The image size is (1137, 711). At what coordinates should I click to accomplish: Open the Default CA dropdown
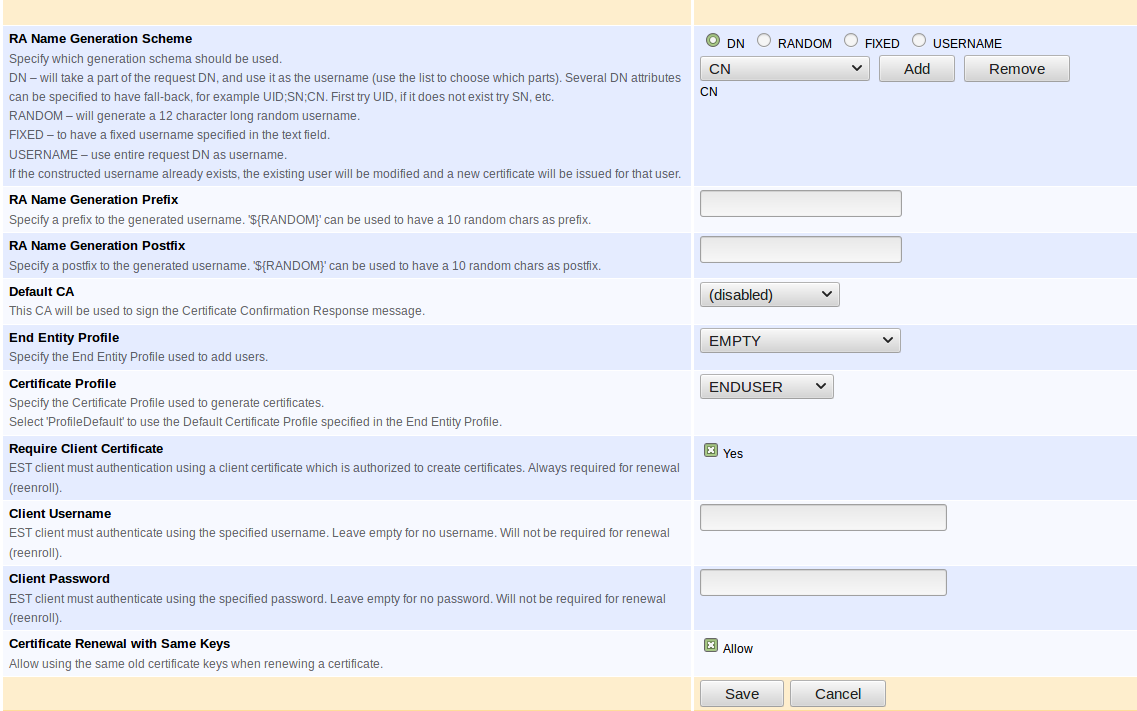pyautogui.click(x=769, y=294)
